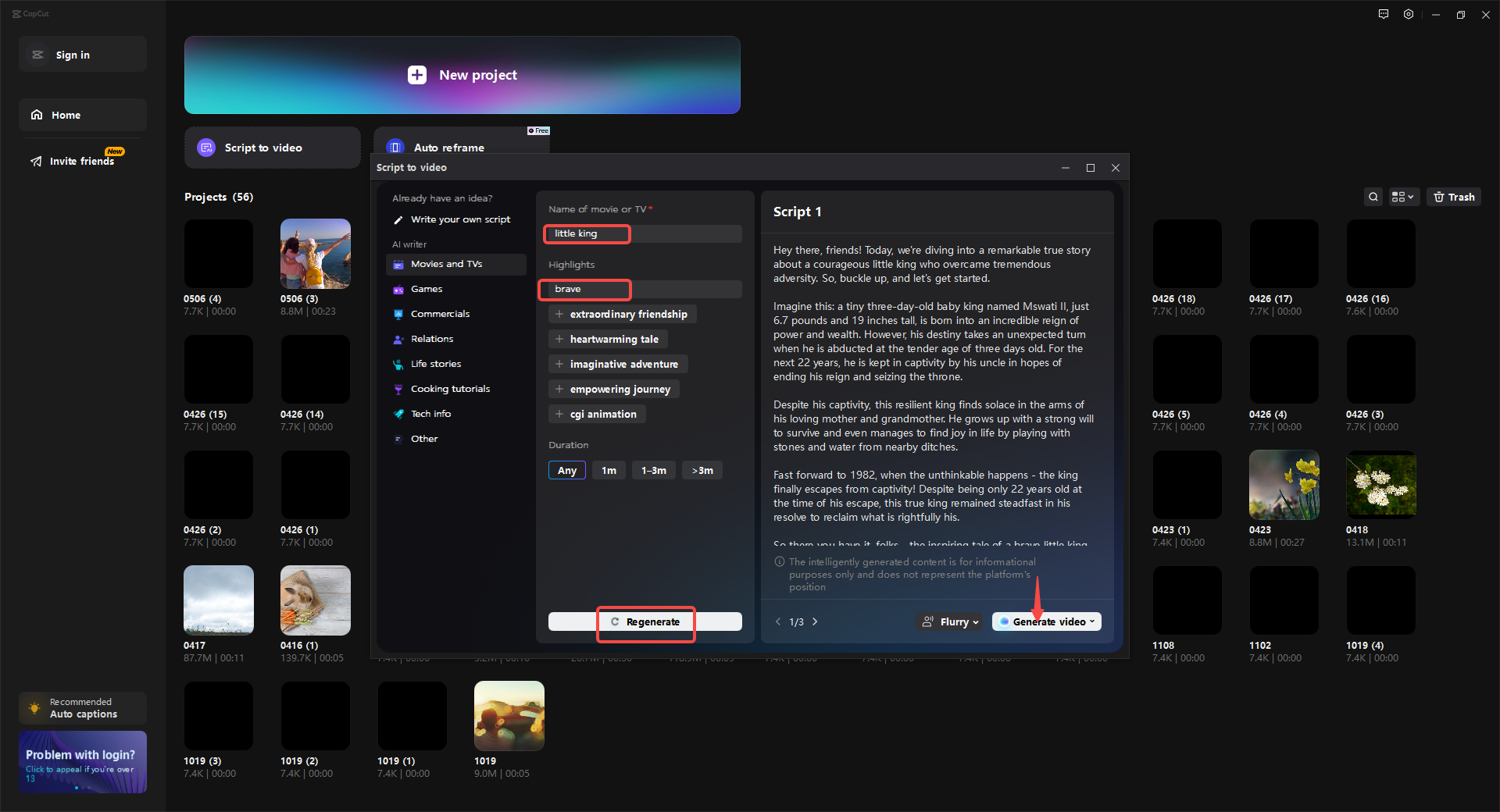Click the Trash button
Viewport: 1500px width, 812px height.
click(x=1454, y=197)
